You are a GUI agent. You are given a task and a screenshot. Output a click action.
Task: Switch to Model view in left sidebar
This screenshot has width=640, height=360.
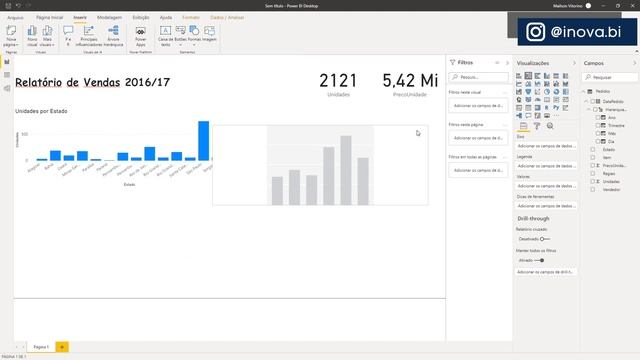tap(7, 88)
